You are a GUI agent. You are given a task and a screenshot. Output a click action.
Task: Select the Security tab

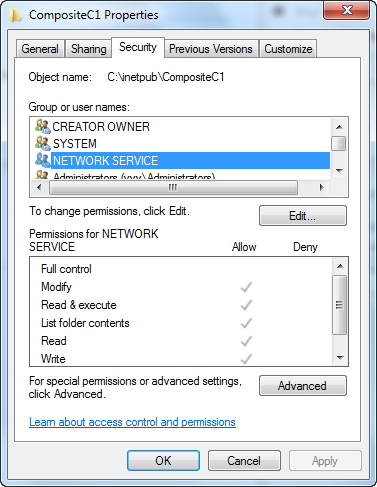[x=138, y=47]
